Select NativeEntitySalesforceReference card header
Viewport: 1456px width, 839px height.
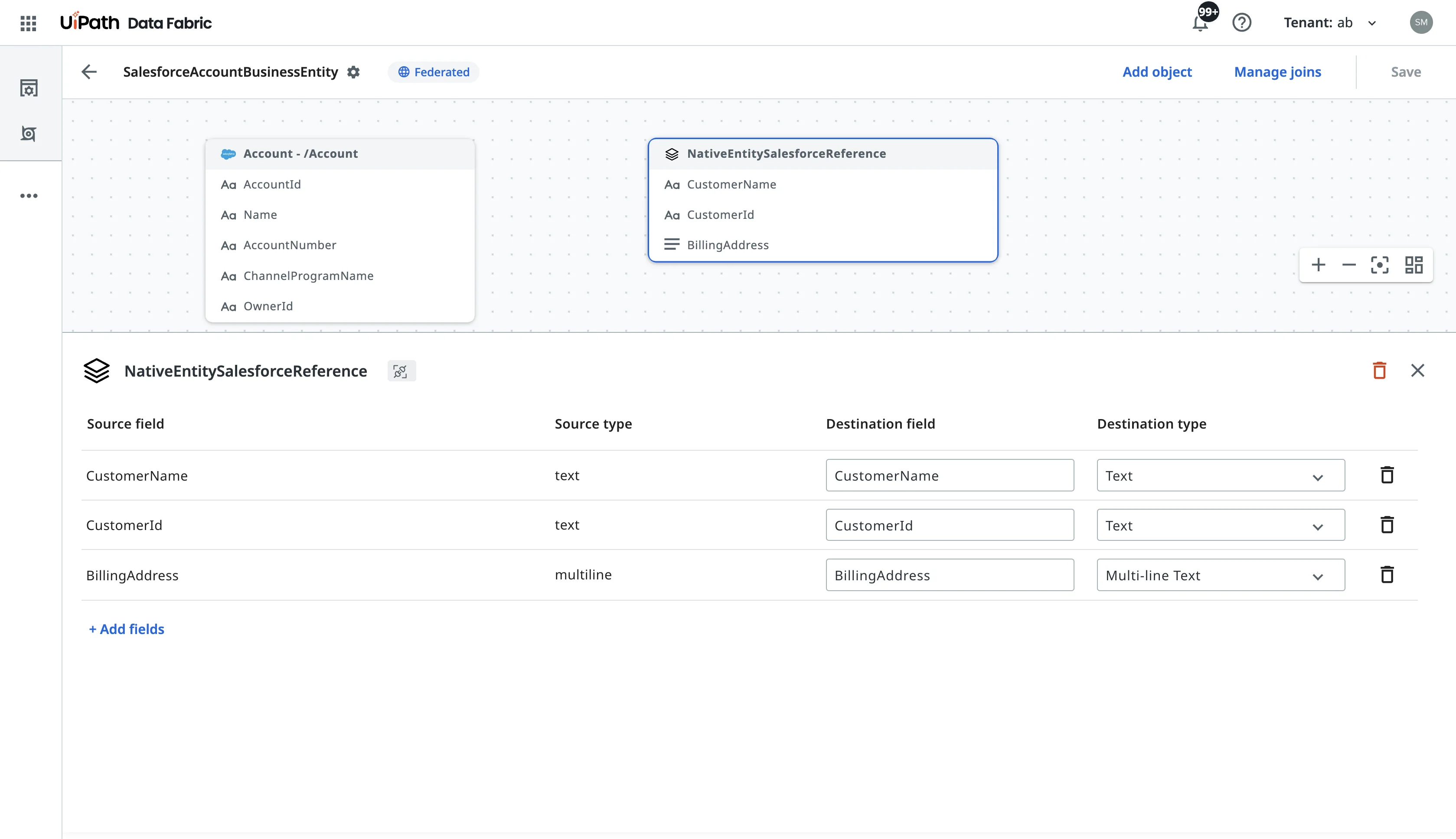[x=823, y=154]
